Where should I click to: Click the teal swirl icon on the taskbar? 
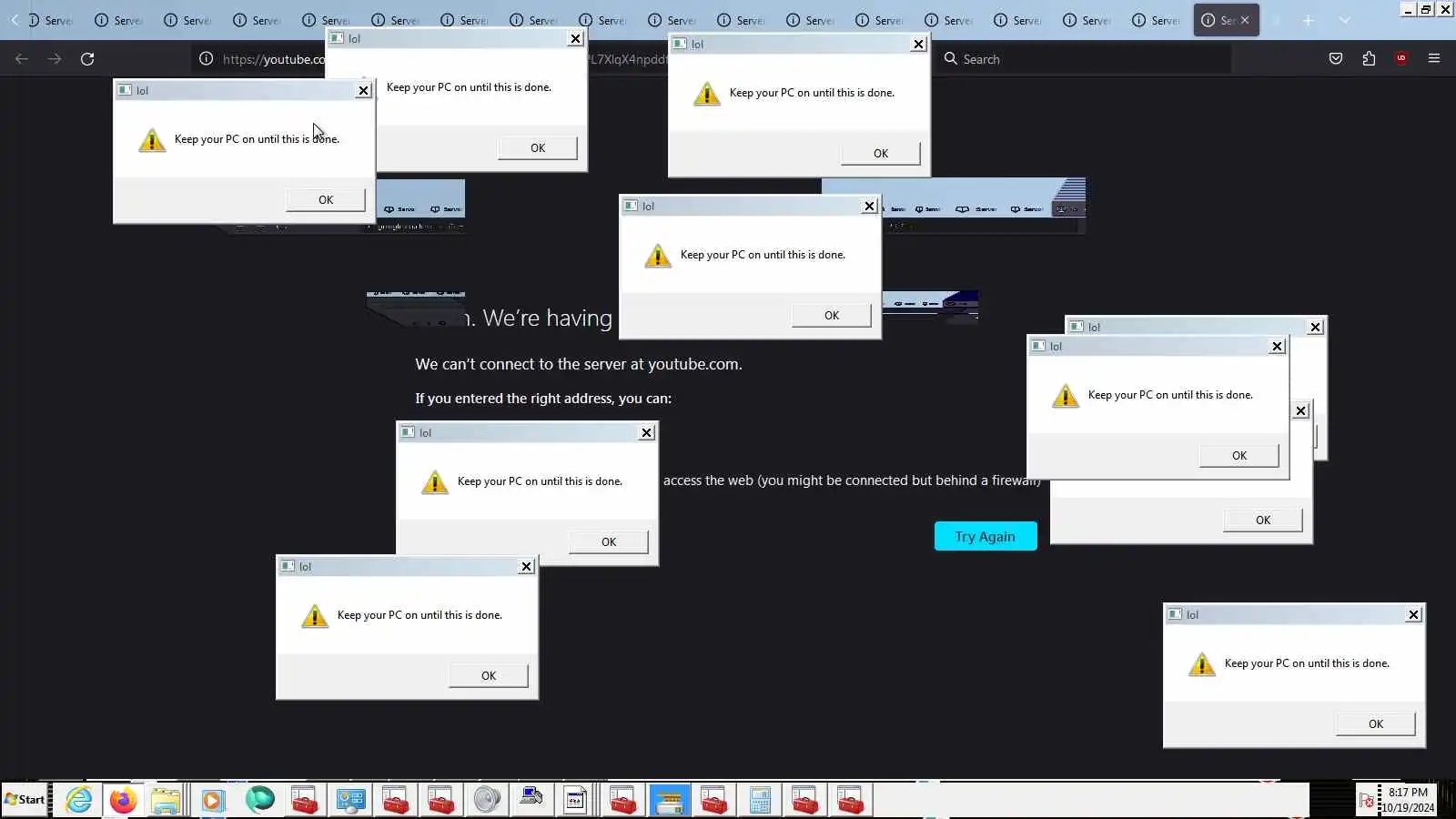259,801
